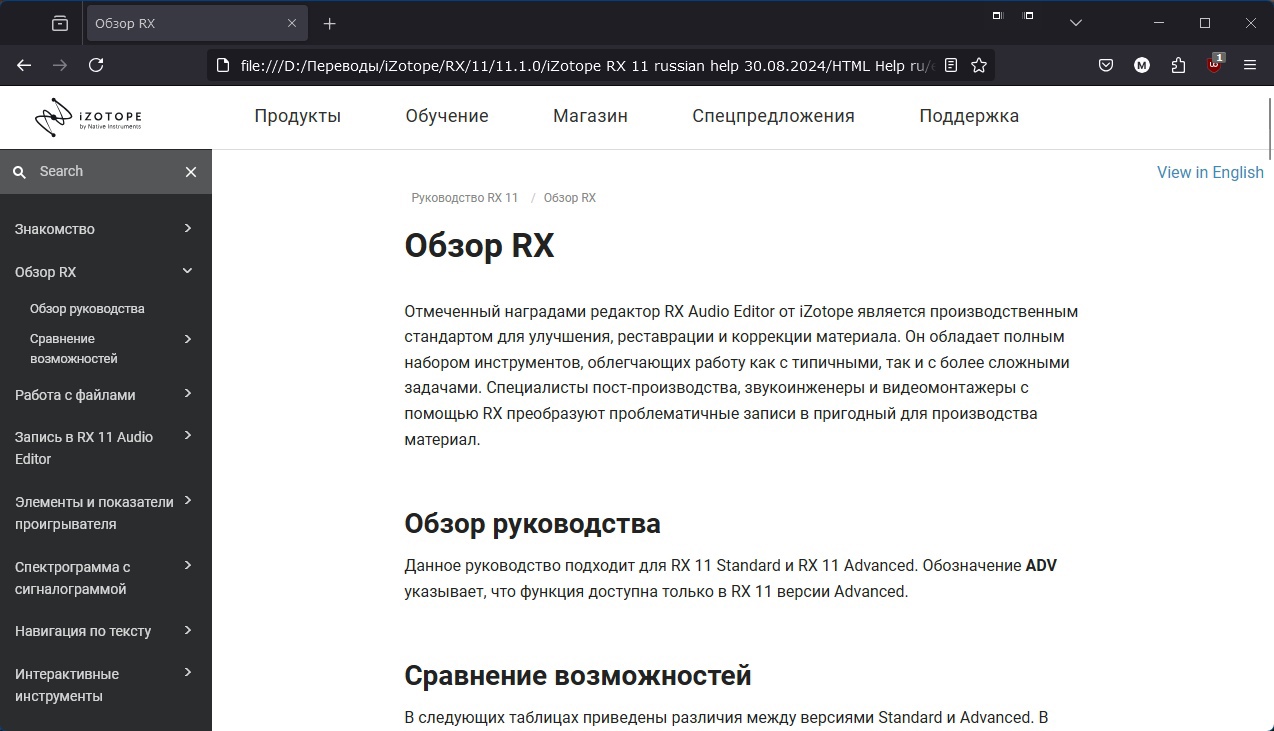The image size is (1274, 731).
Task: Switch to the View in English link
Action: point(1210,172)
